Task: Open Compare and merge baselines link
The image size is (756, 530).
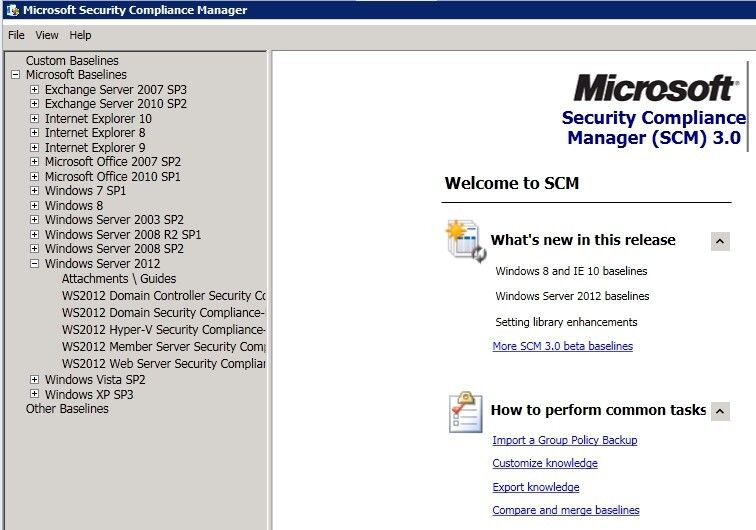Action: (566, 510)
